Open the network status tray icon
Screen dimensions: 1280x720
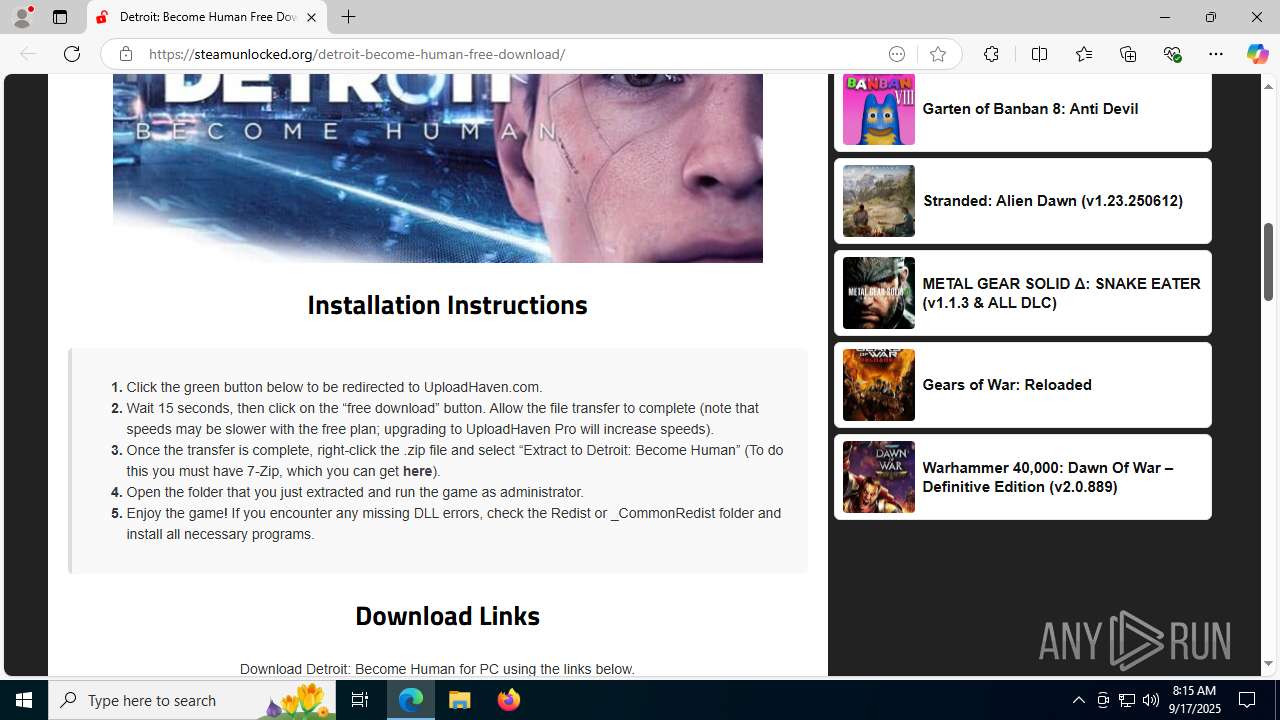pyautogui.click(x=1126, y=700)
